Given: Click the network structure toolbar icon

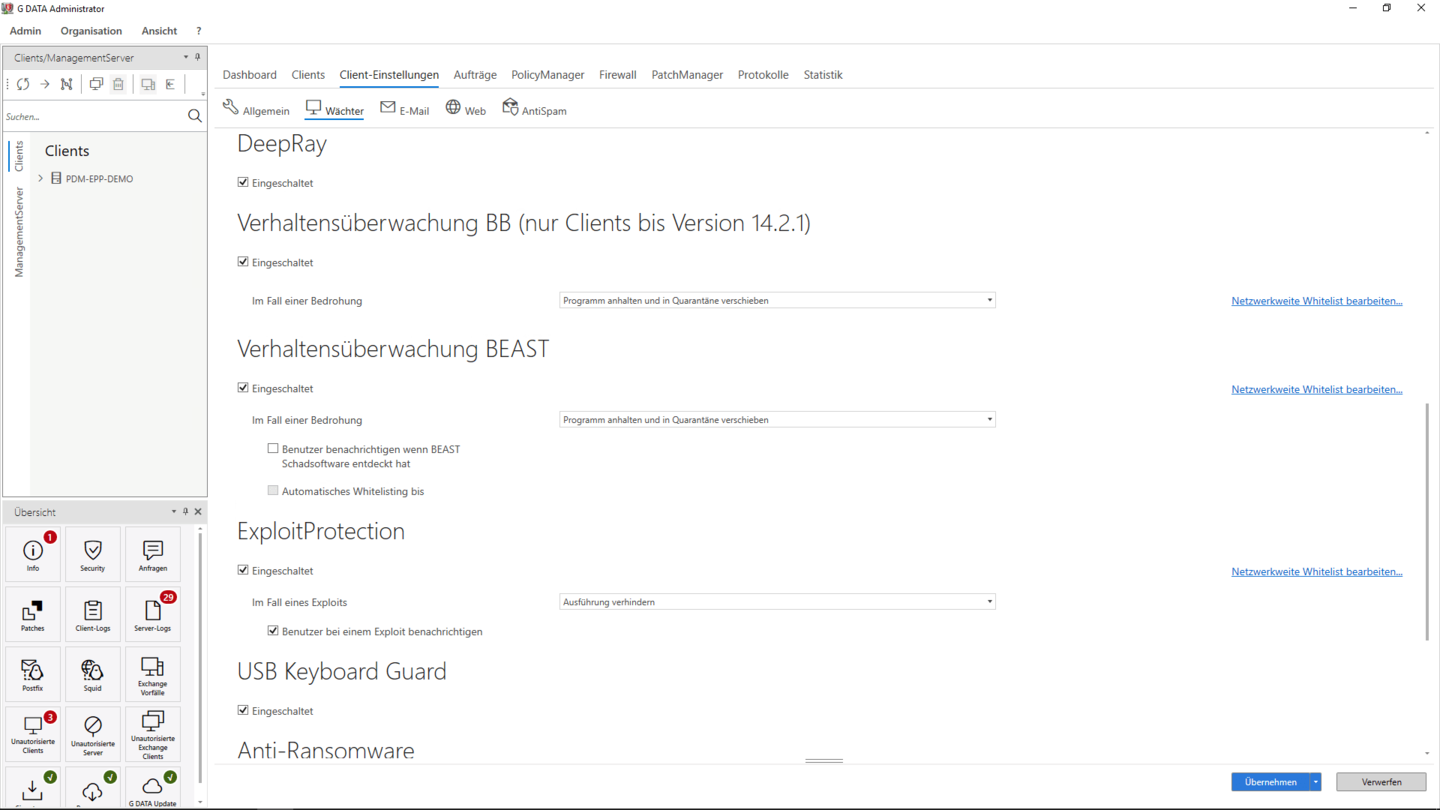Looking at the screenshot, I should click(x=67, y=84).
